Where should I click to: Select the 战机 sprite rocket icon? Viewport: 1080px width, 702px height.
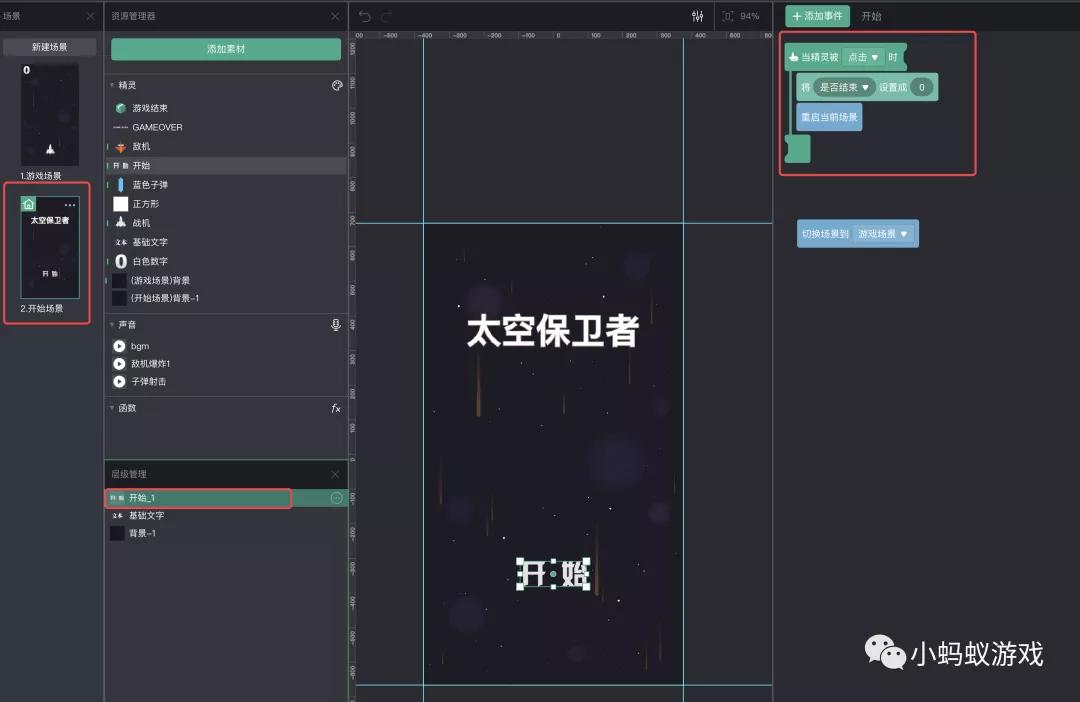[120, 222]
